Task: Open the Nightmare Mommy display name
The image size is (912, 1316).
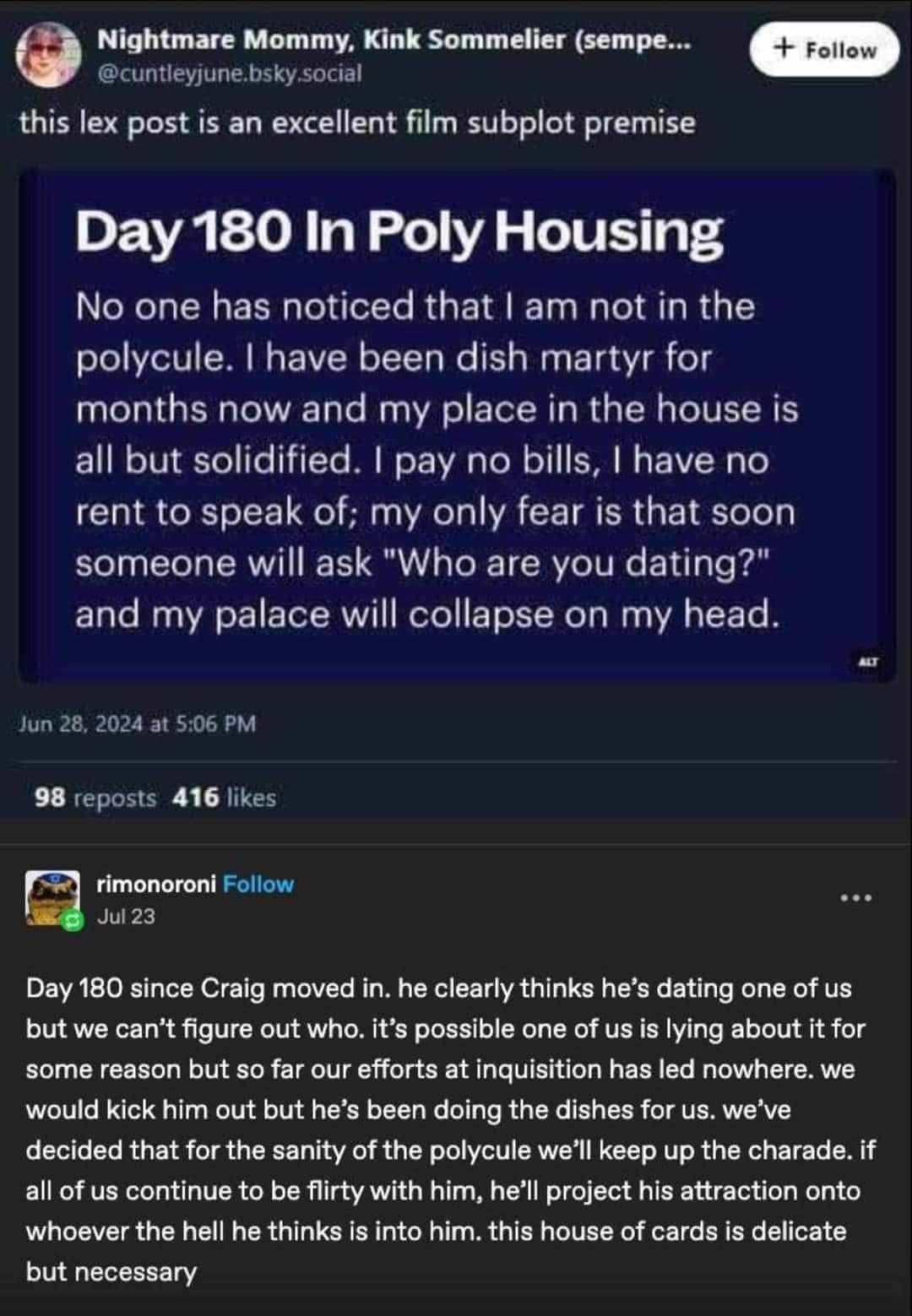Action: click(x=394, y=41)
